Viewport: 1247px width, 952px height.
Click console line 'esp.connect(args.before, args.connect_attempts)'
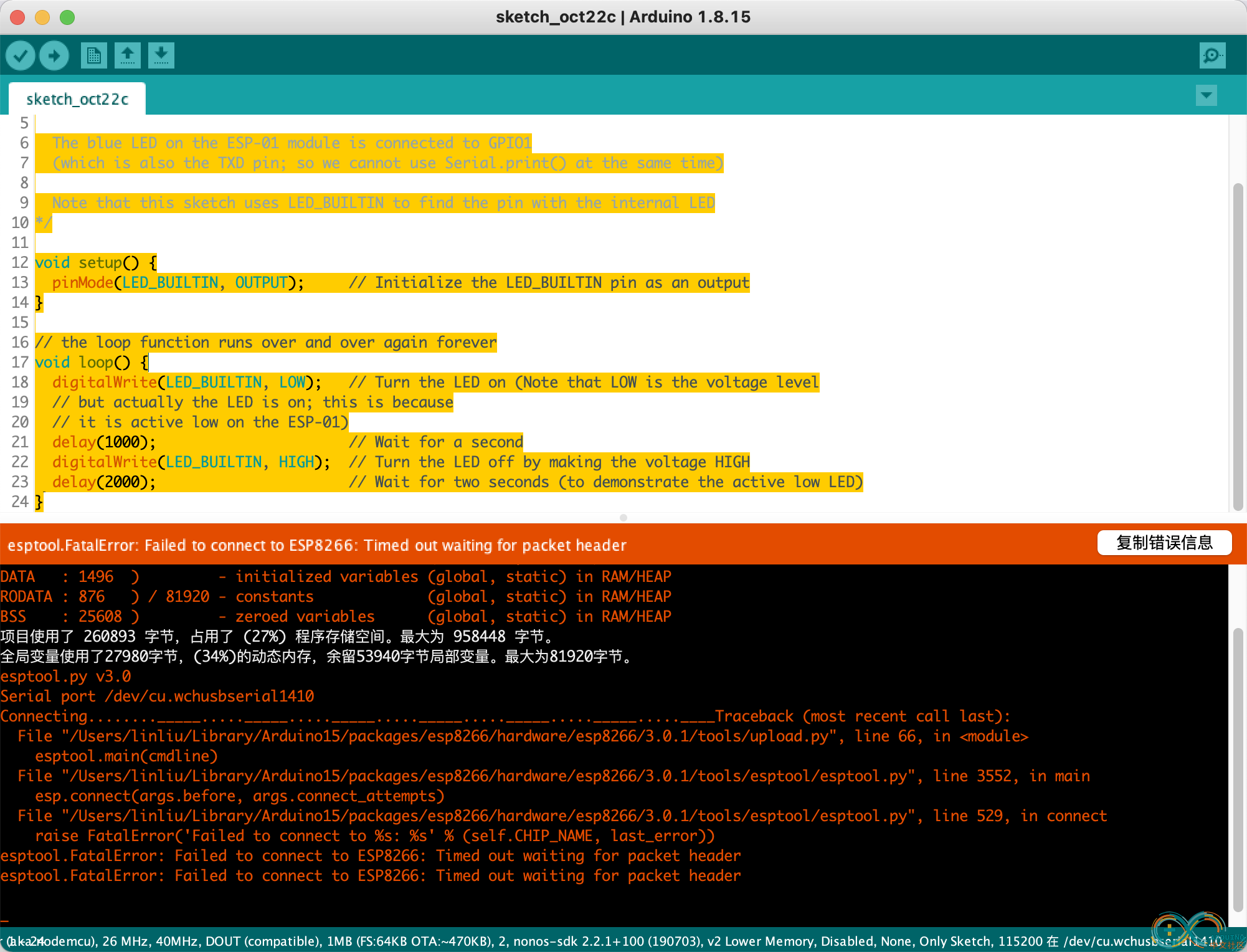(240, 796)
